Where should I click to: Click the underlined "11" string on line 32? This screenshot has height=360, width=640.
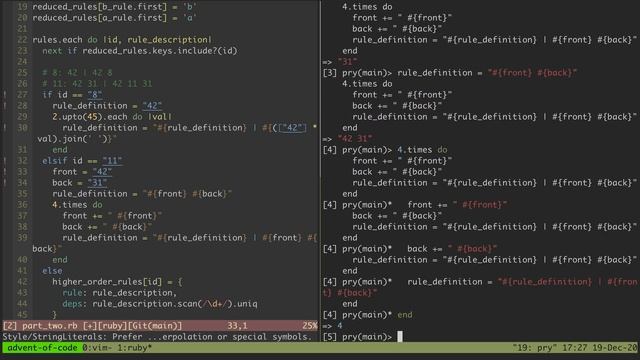(x=112, y=161)
